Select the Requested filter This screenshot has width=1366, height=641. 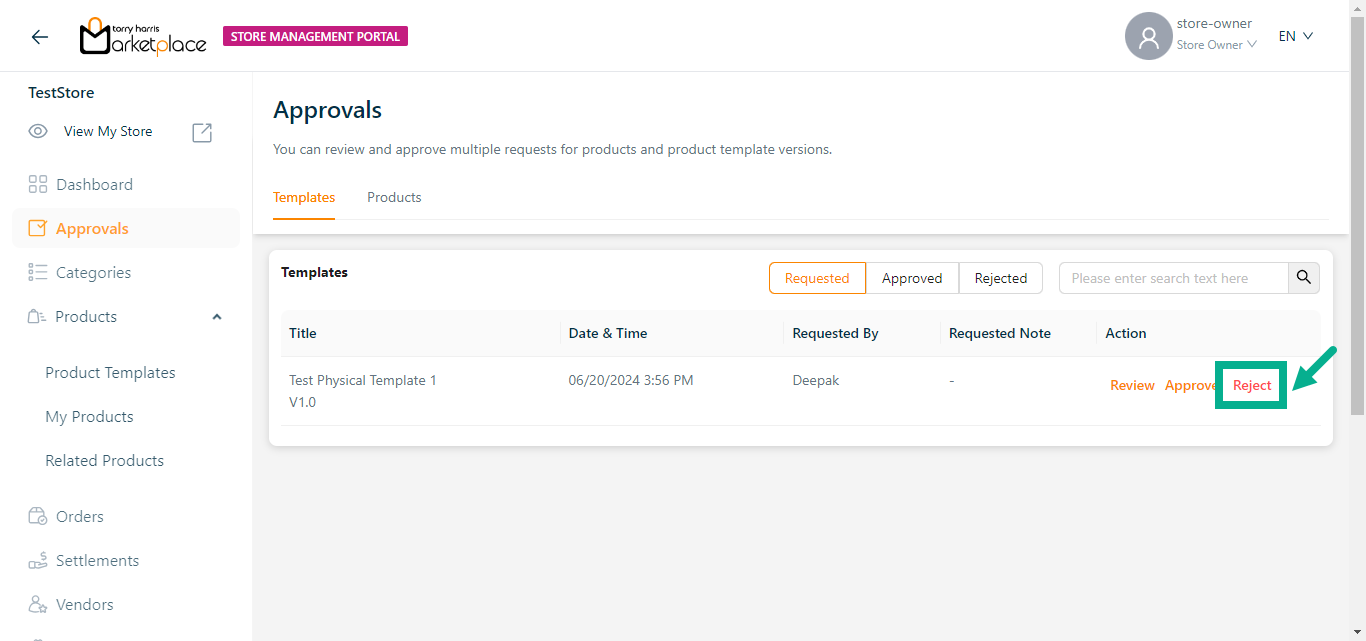tap(817, 278)
